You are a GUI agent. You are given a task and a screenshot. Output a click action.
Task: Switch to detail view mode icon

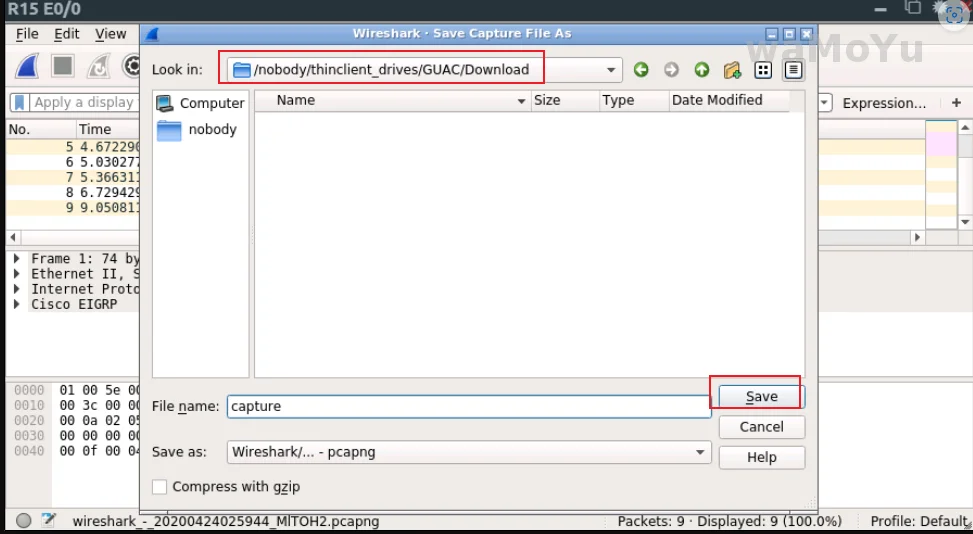(793, 70)
